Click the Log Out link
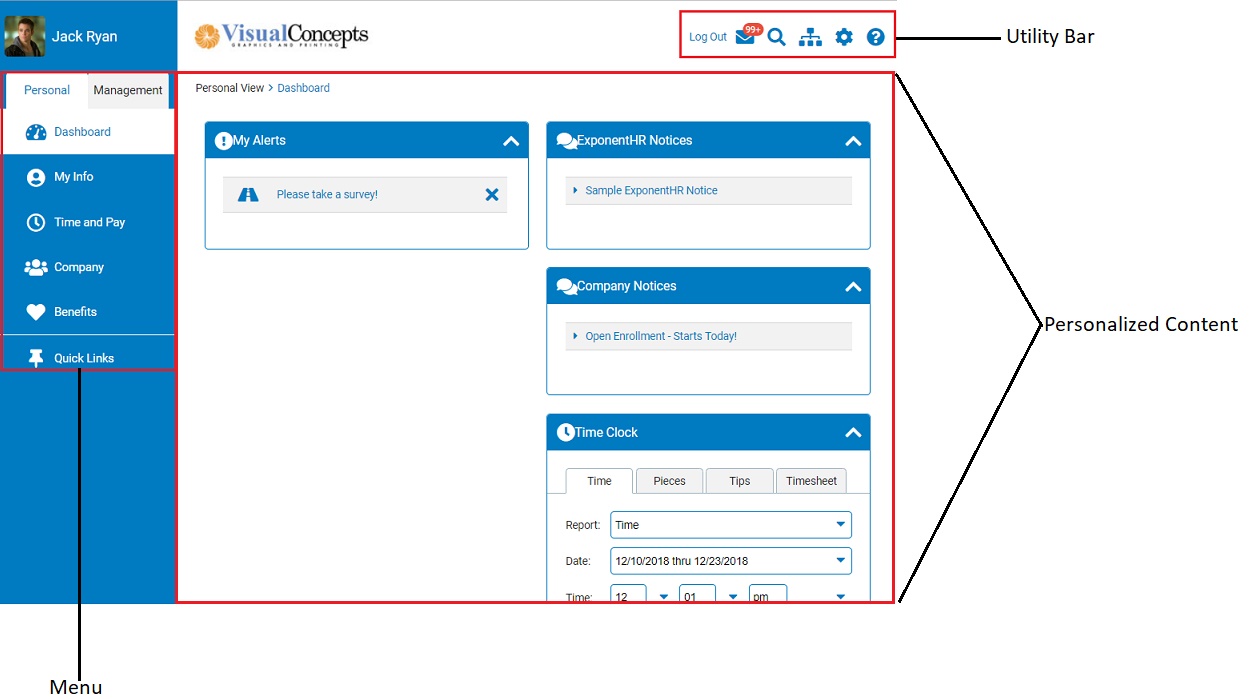Image resolution: width=1256 pixels, height=699 pixels. pos(707,36)
